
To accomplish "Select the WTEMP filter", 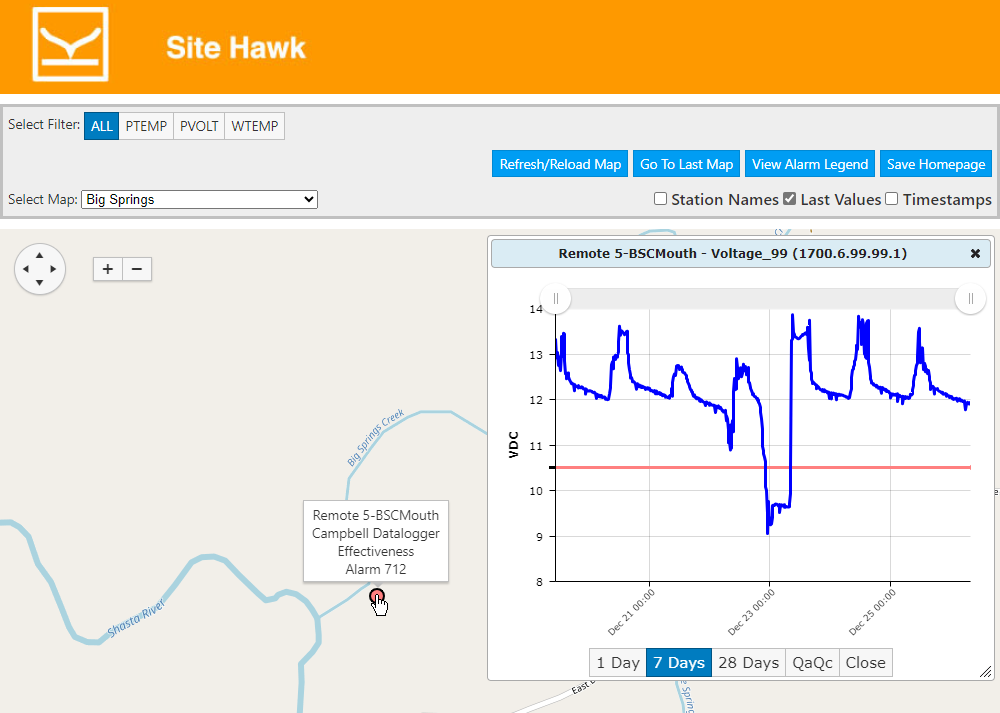I will coord(254,126).
